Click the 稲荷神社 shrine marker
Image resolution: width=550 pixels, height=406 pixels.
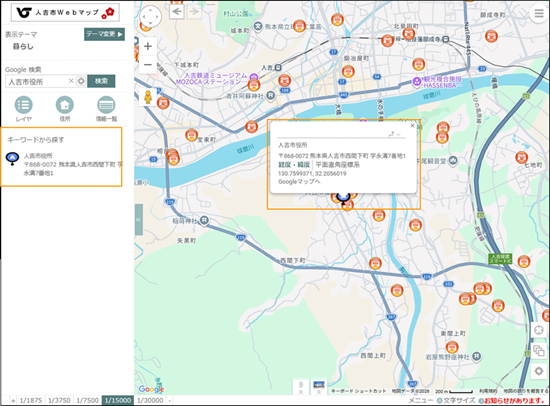click(204, 220)
